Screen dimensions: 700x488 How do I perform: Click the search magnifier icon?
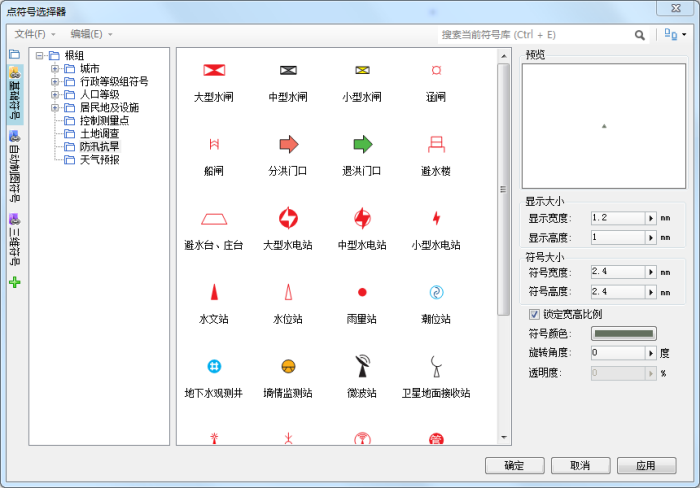(640, 34)
